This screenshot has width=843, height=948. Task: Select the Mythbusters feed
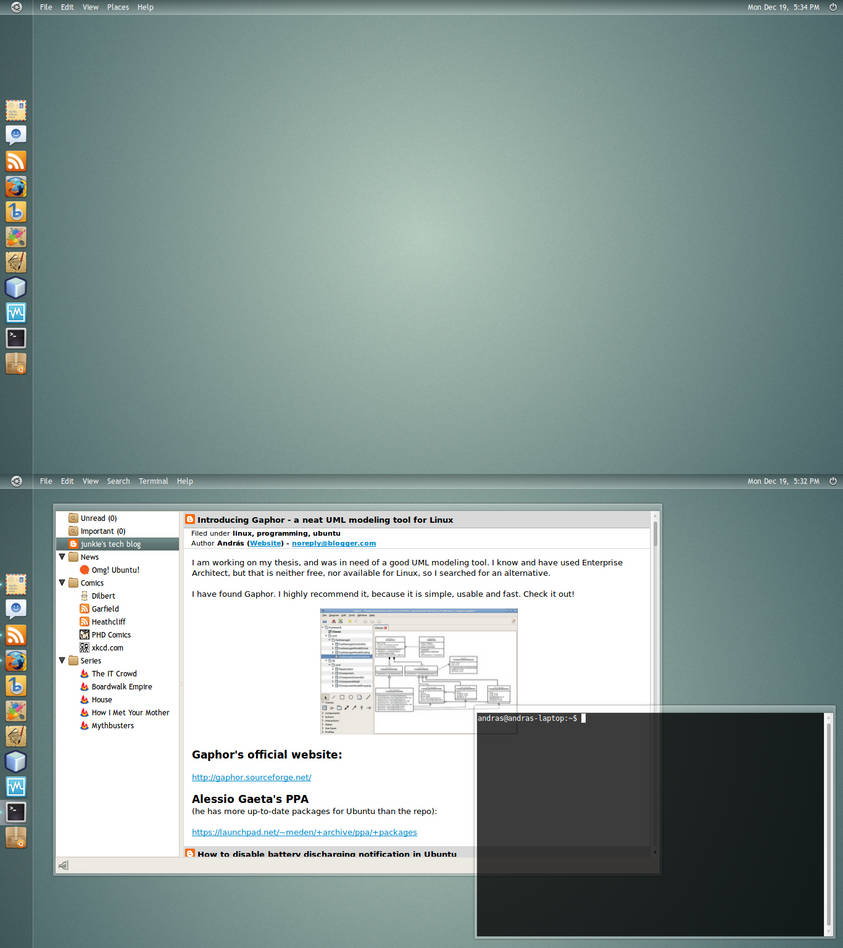point(112,725)
